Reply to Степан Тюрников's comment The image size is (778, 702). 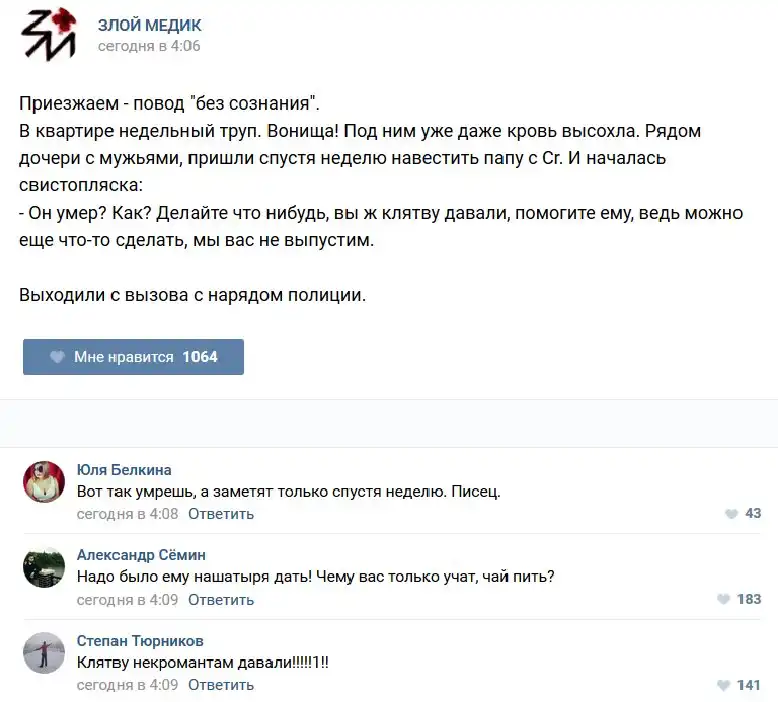tap(221, 685)
